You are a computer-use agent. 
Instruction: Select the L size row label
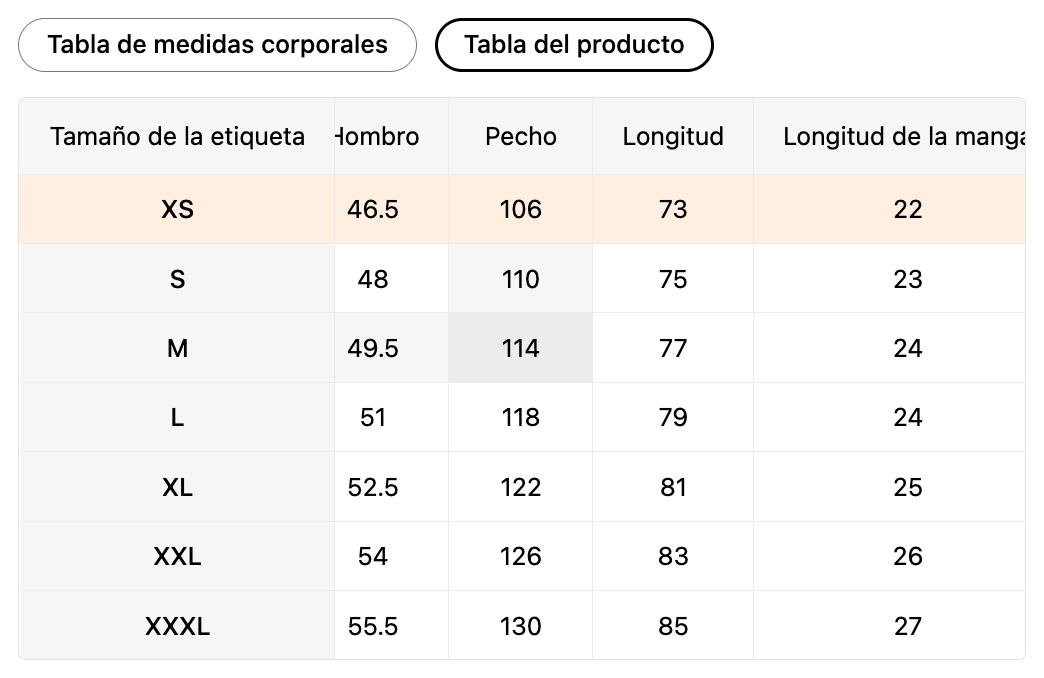[177, 417]
